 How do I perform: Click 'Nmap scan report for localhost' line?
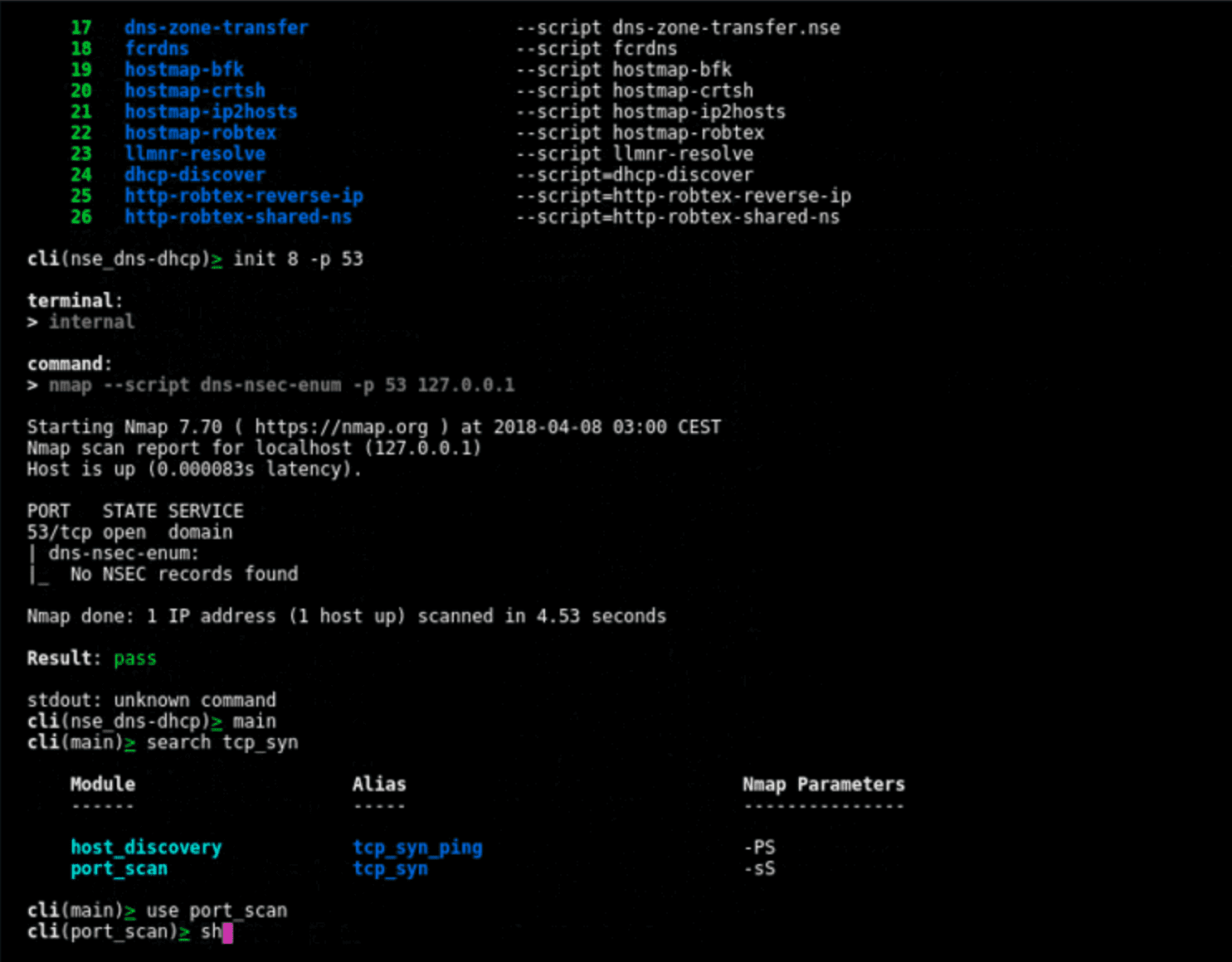254,448
